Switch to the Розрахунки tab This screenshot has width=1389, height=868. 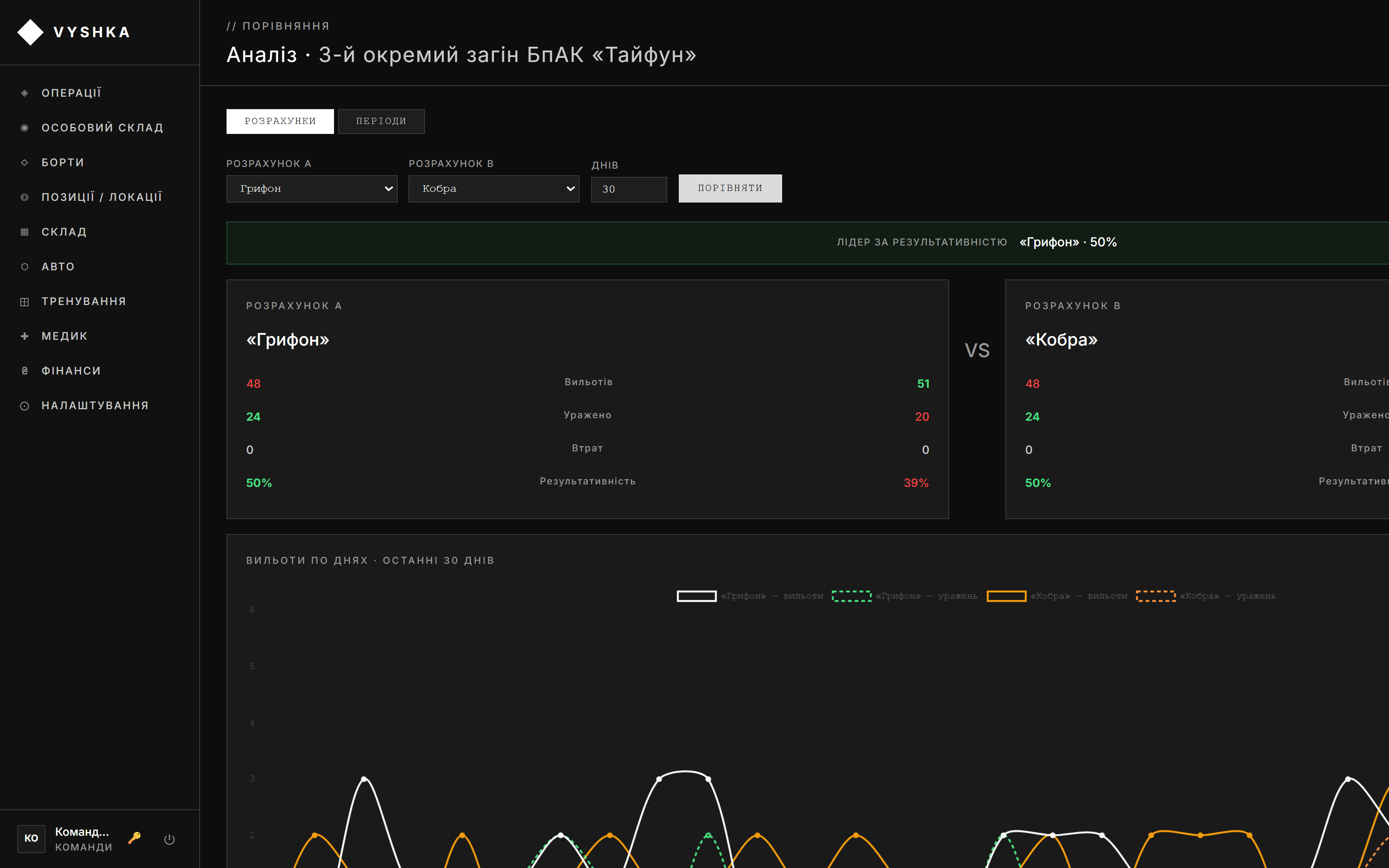click(x=280, y=121)
